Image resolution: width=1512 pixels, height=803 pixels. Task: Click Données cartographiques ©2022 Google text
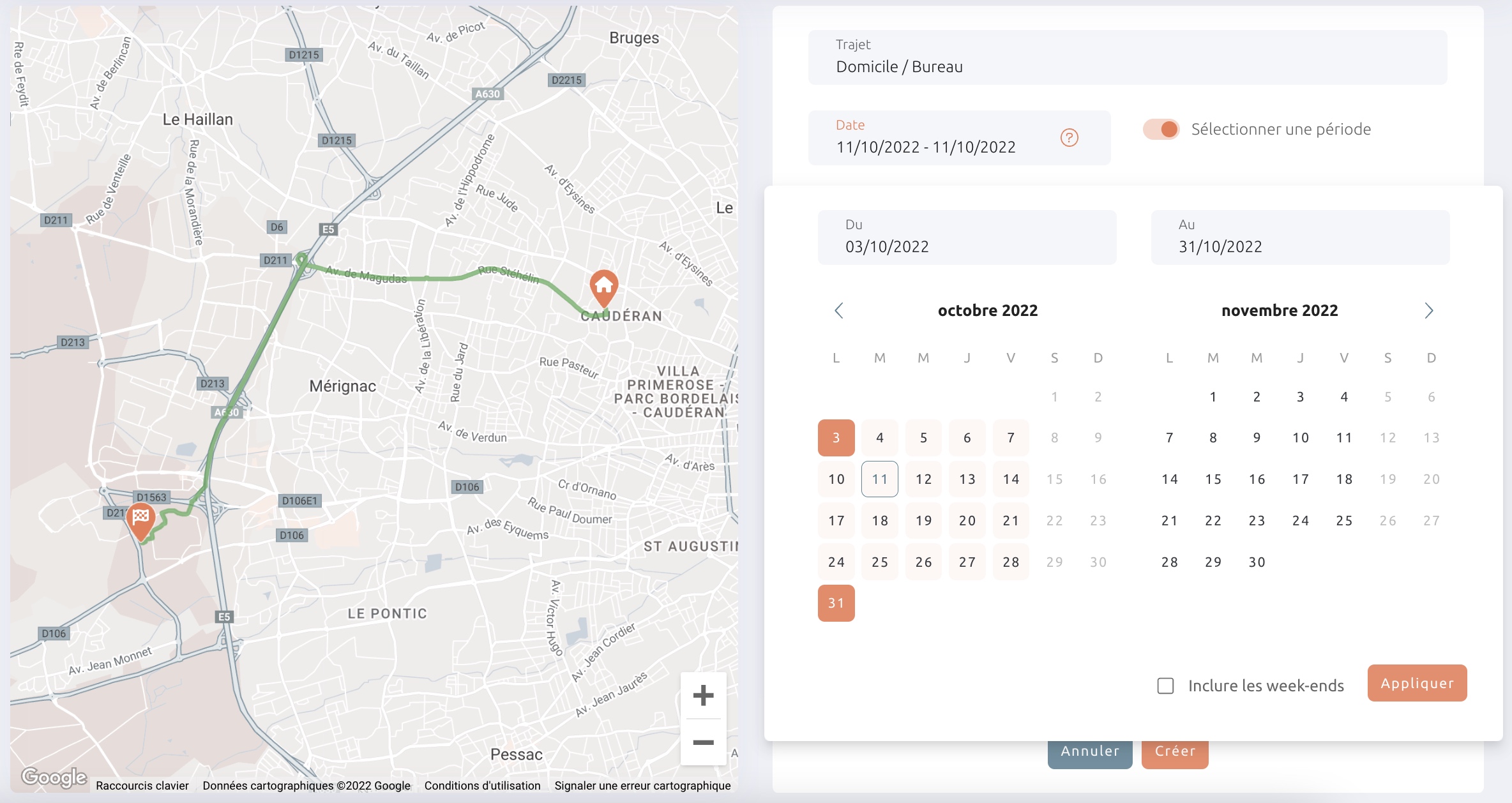click(x=306, y=786)
